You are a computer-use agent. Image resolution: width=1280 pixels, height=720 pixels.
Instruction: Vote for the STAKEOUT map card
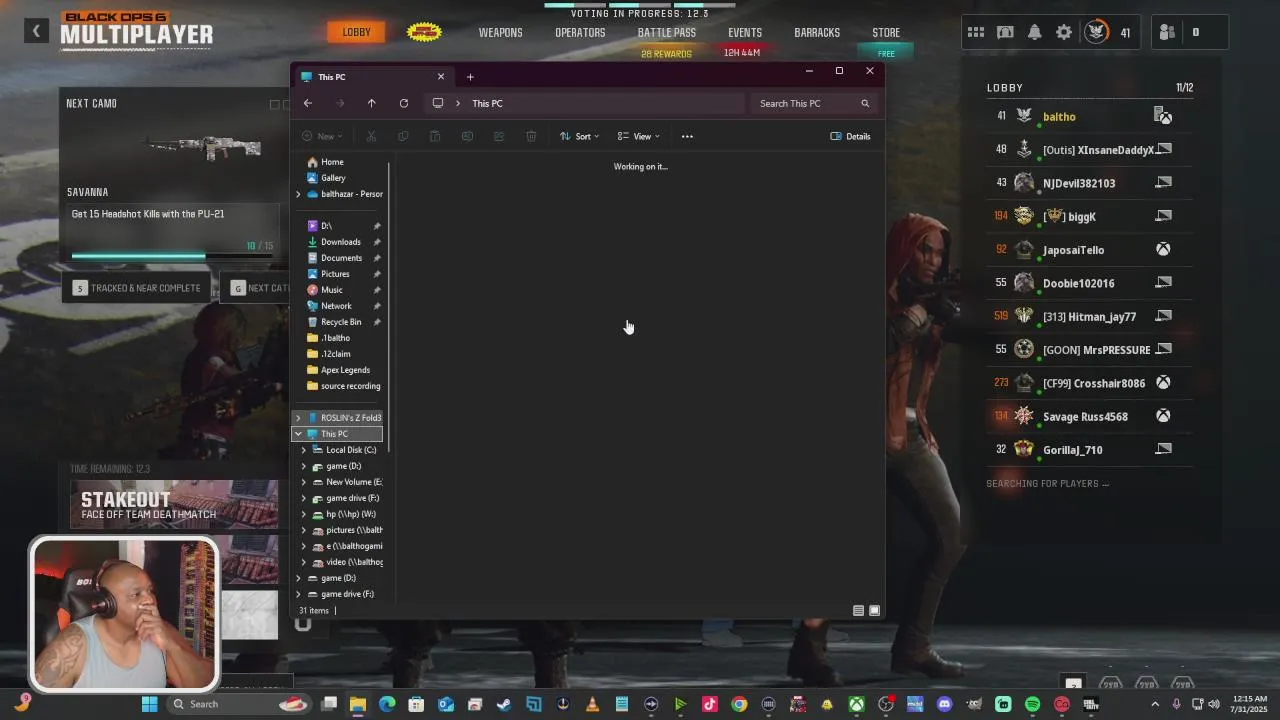coord(174,505)
